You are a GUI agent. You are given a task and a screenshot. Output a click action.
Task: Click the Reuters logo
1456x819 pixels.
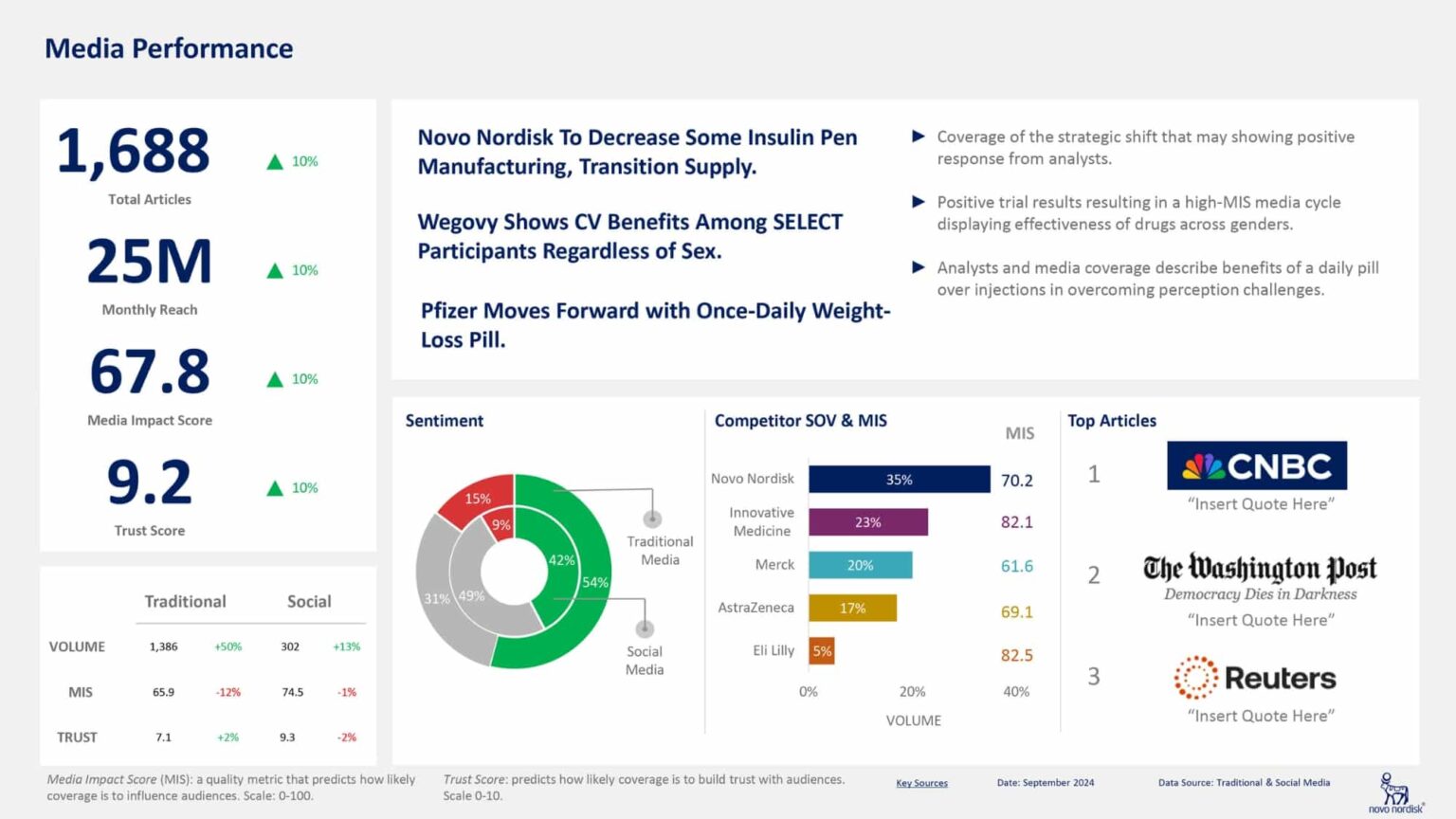(1254, 678)
